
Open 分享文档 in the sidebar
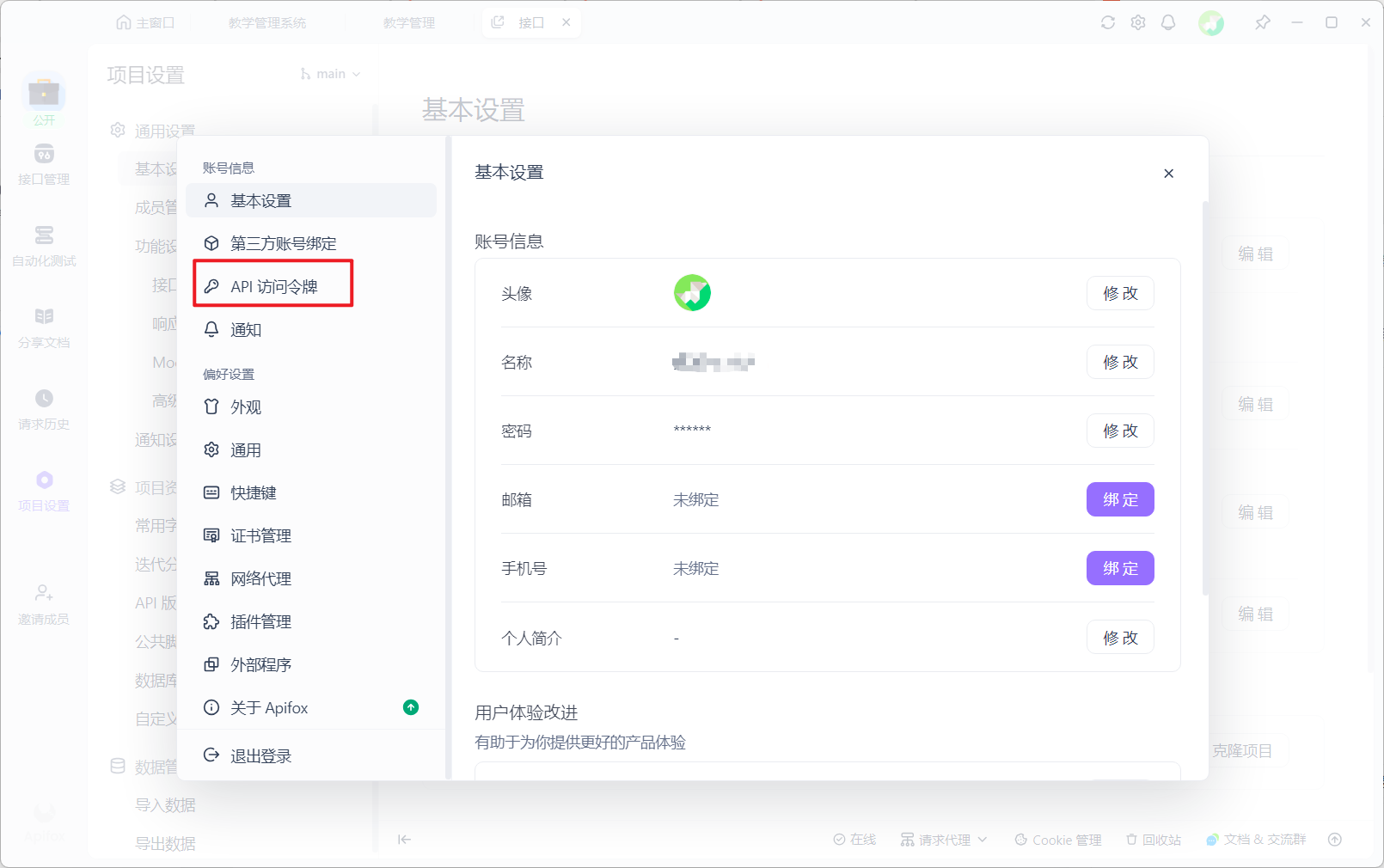44,325
